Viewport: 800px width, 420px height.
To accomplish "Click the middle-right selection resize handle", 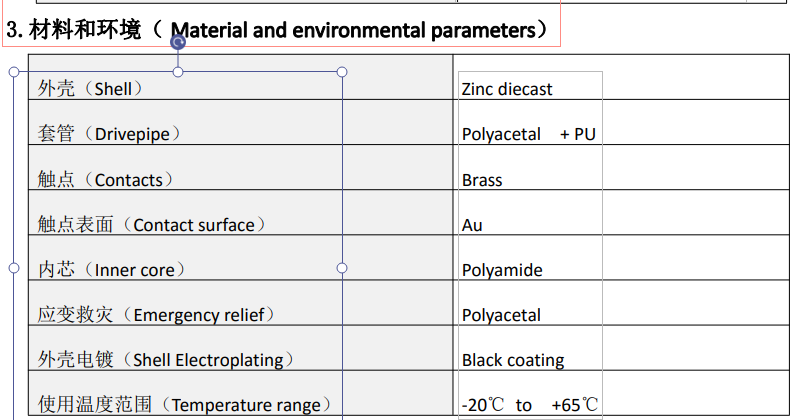I will 342,268.
